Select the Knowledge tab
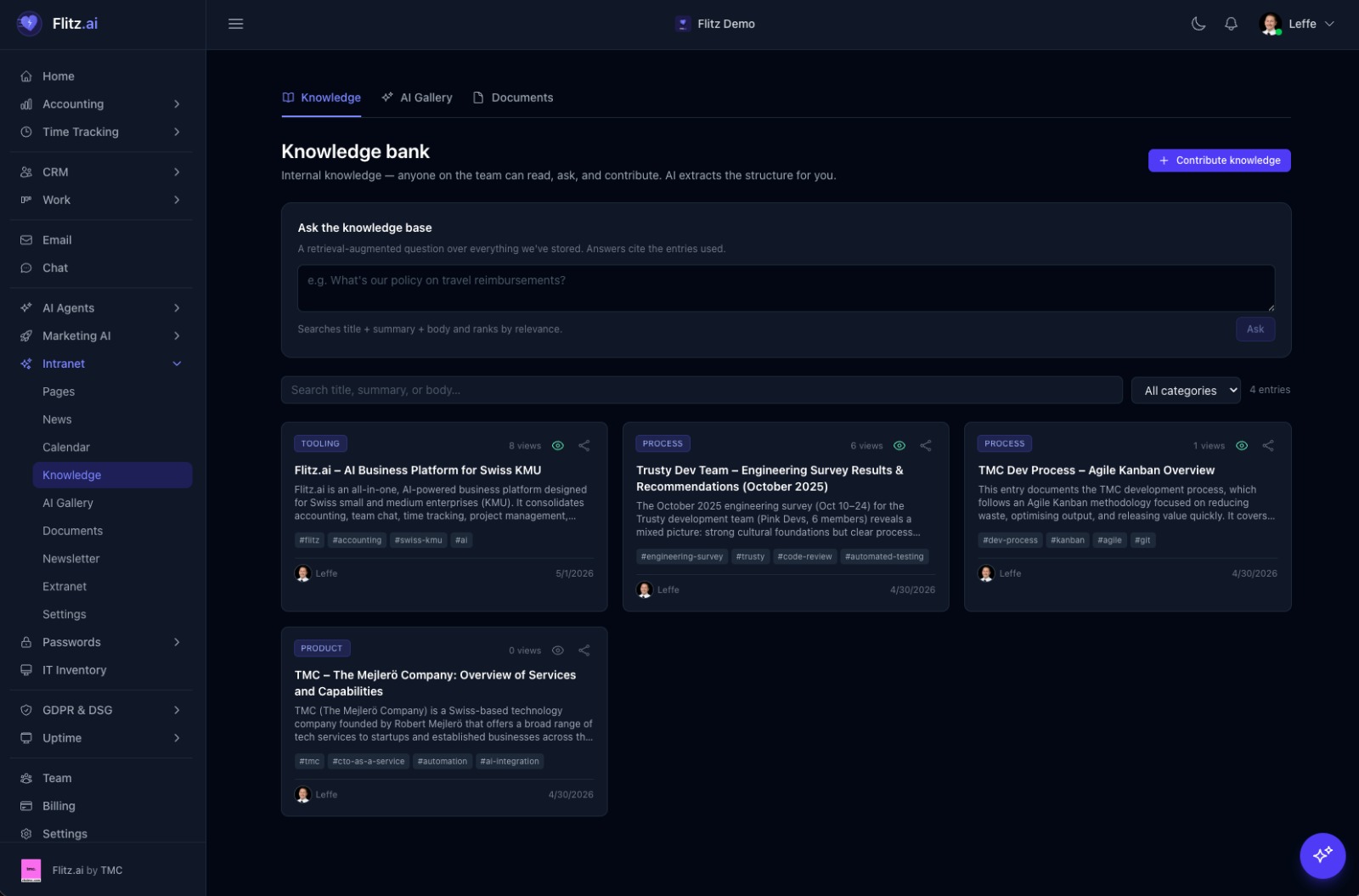This screenshot has height=896, width=1359. 322,98
